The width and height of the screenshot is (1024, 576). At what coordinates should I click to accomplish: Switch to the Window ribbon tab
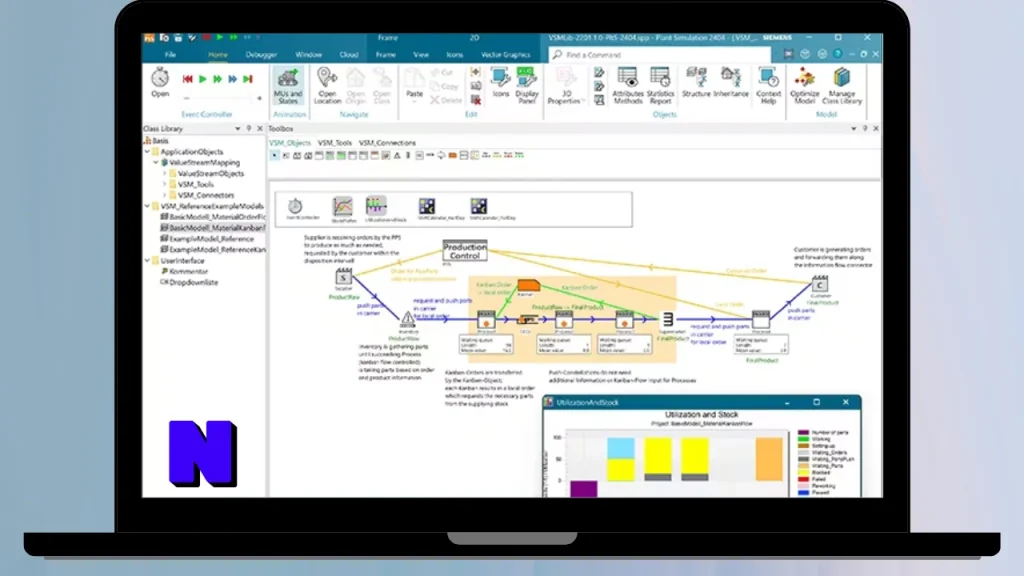[x=308, y=55]
